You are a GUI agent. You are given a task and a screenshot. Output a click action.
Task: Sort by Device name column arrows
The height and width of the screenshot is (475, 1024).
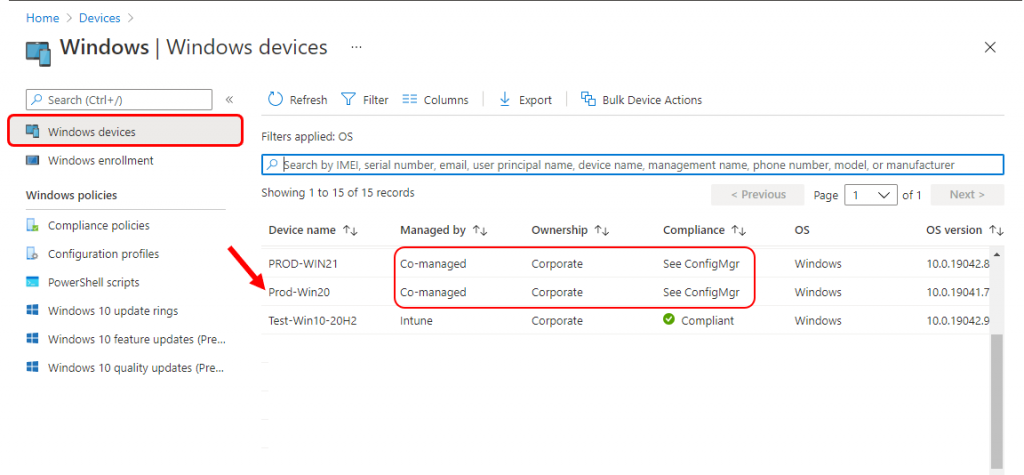pos(351,231)
